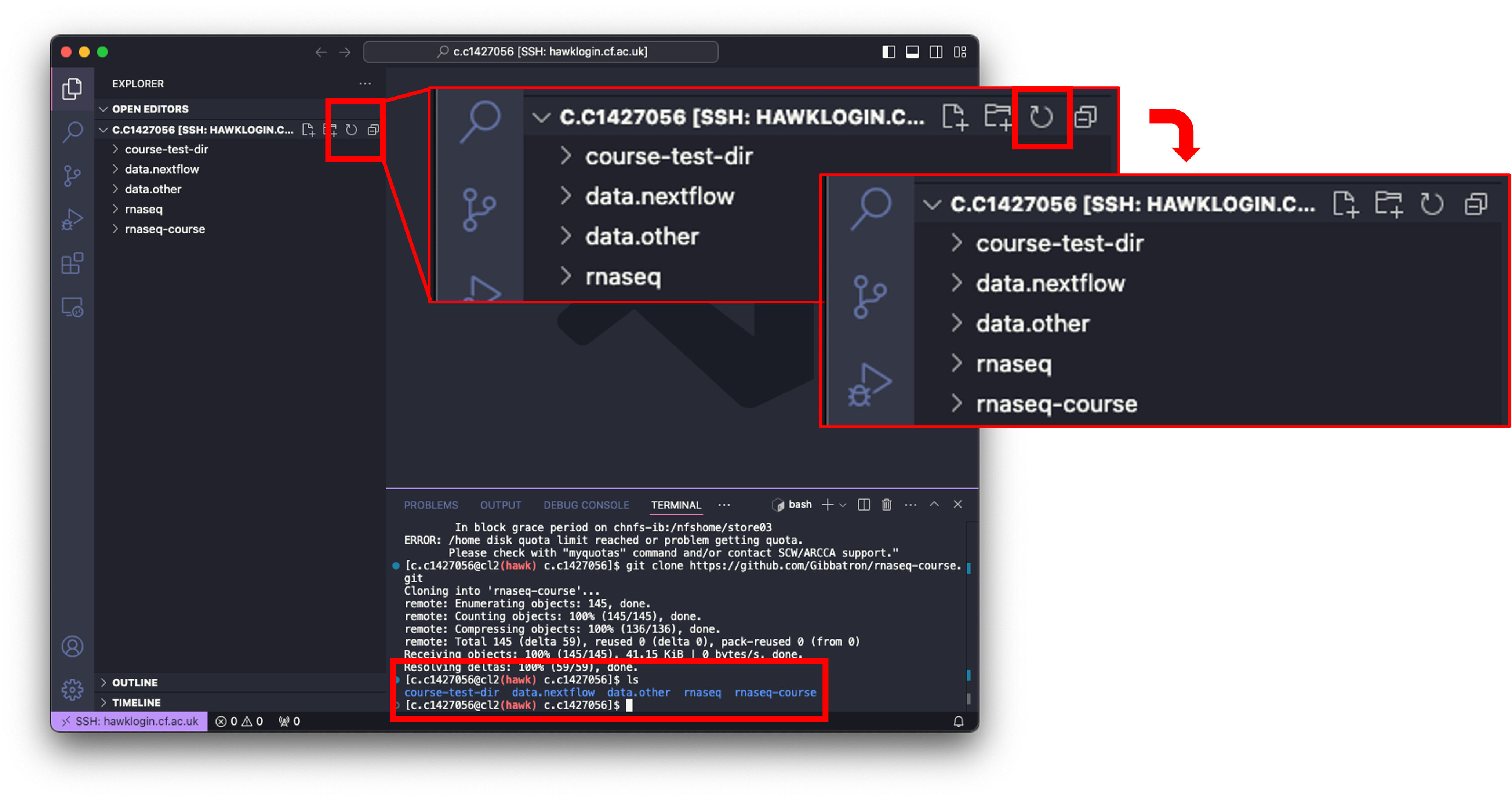This screenshot has height=799, width=1512.
Task: Toggle bottom panel layout icon in title bar
Action: 912,52
